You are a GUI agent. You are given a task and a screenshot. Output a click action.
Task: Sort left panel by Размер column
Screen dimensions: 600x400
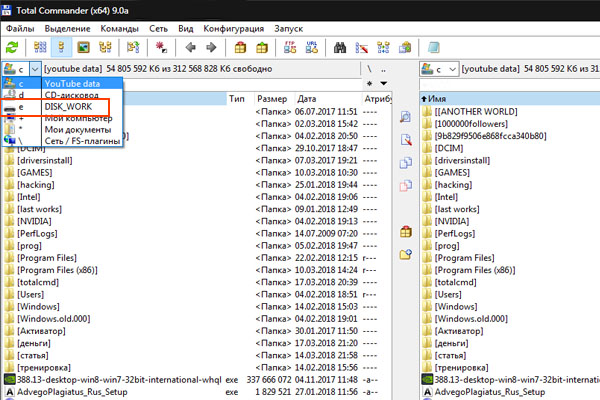[274, 99]
